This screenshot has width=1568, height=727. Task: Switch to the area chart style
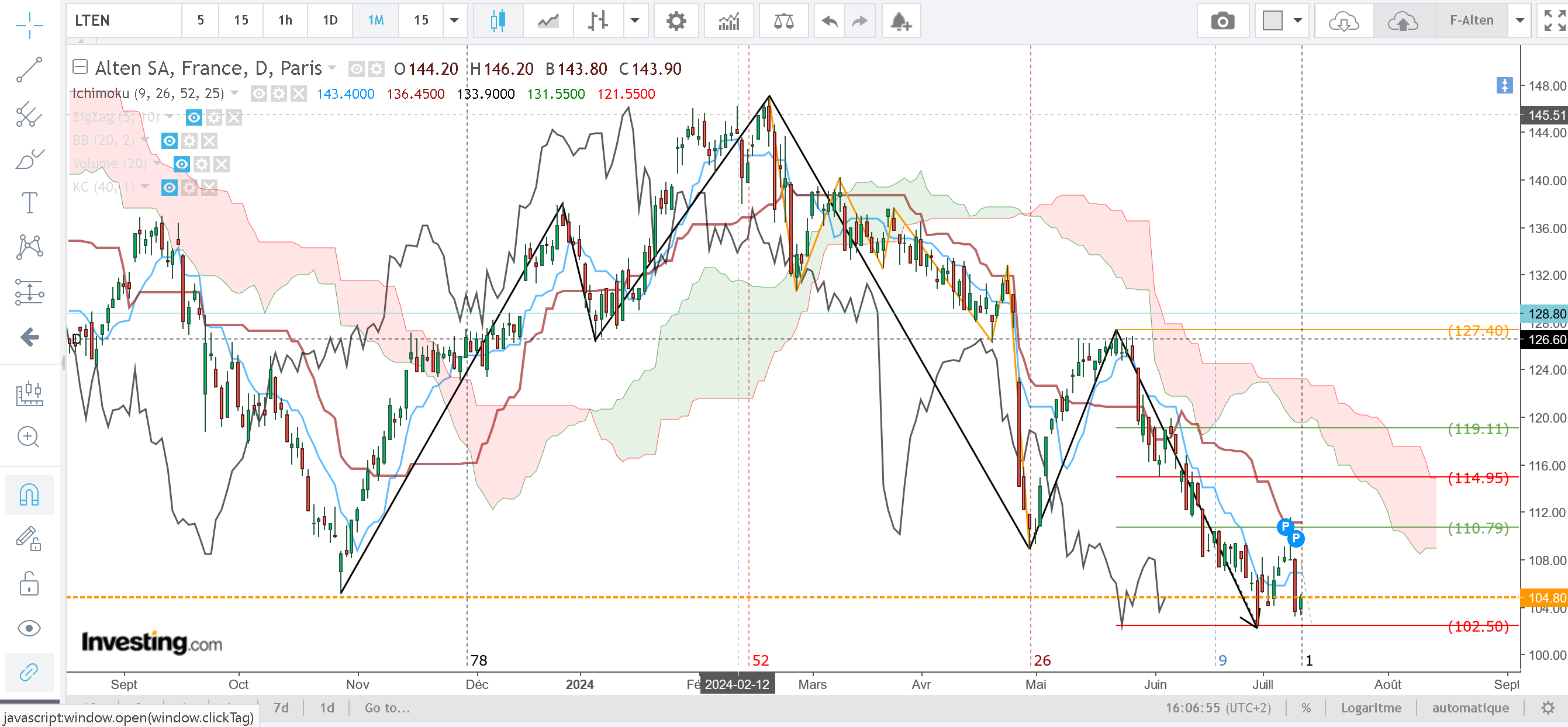pyautogui.click(x=548, y=20)
